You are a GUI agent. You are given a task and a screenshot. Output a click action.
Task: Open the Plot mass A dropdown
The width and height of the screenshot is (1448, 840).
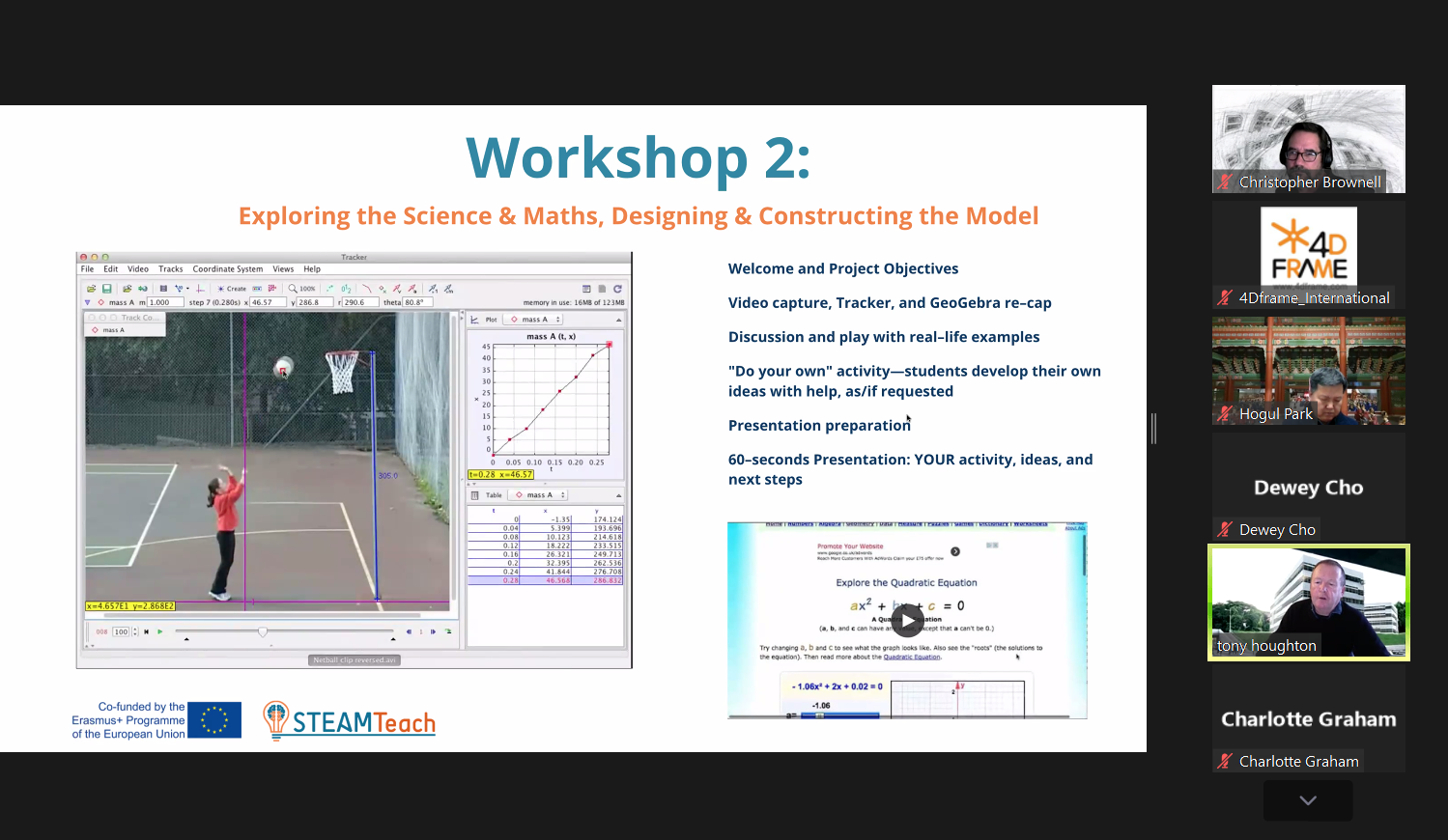[x=535, y=320]
